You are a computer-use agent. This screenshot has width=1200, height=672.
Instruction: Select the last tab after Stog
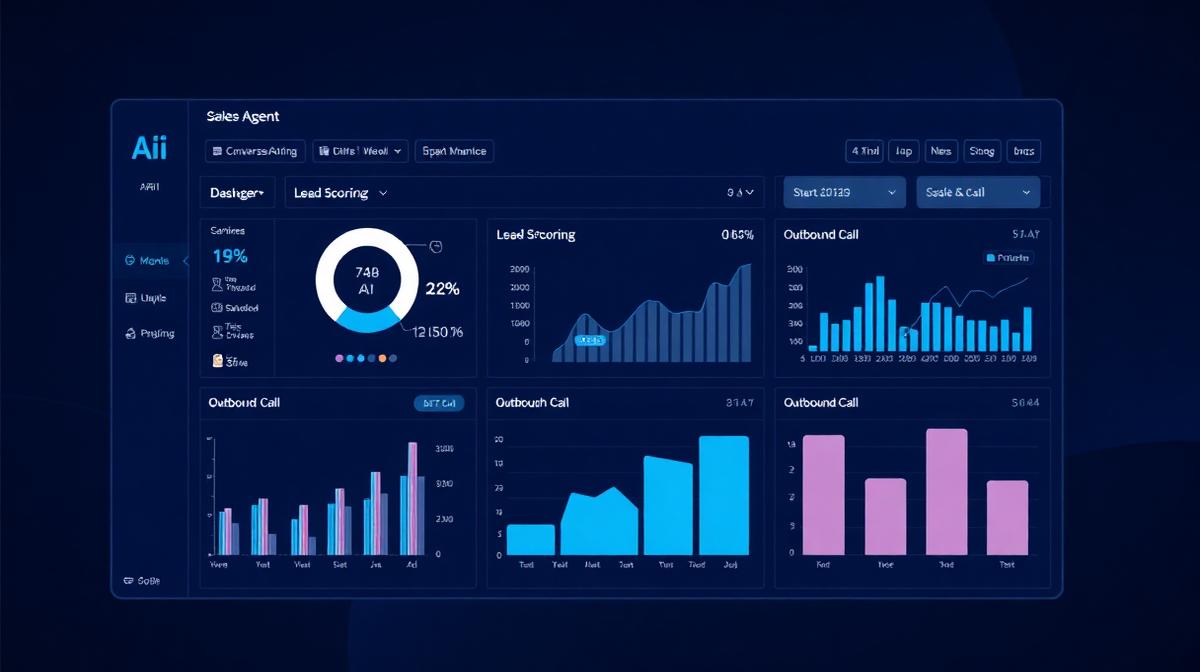(x=1024, y=151)
